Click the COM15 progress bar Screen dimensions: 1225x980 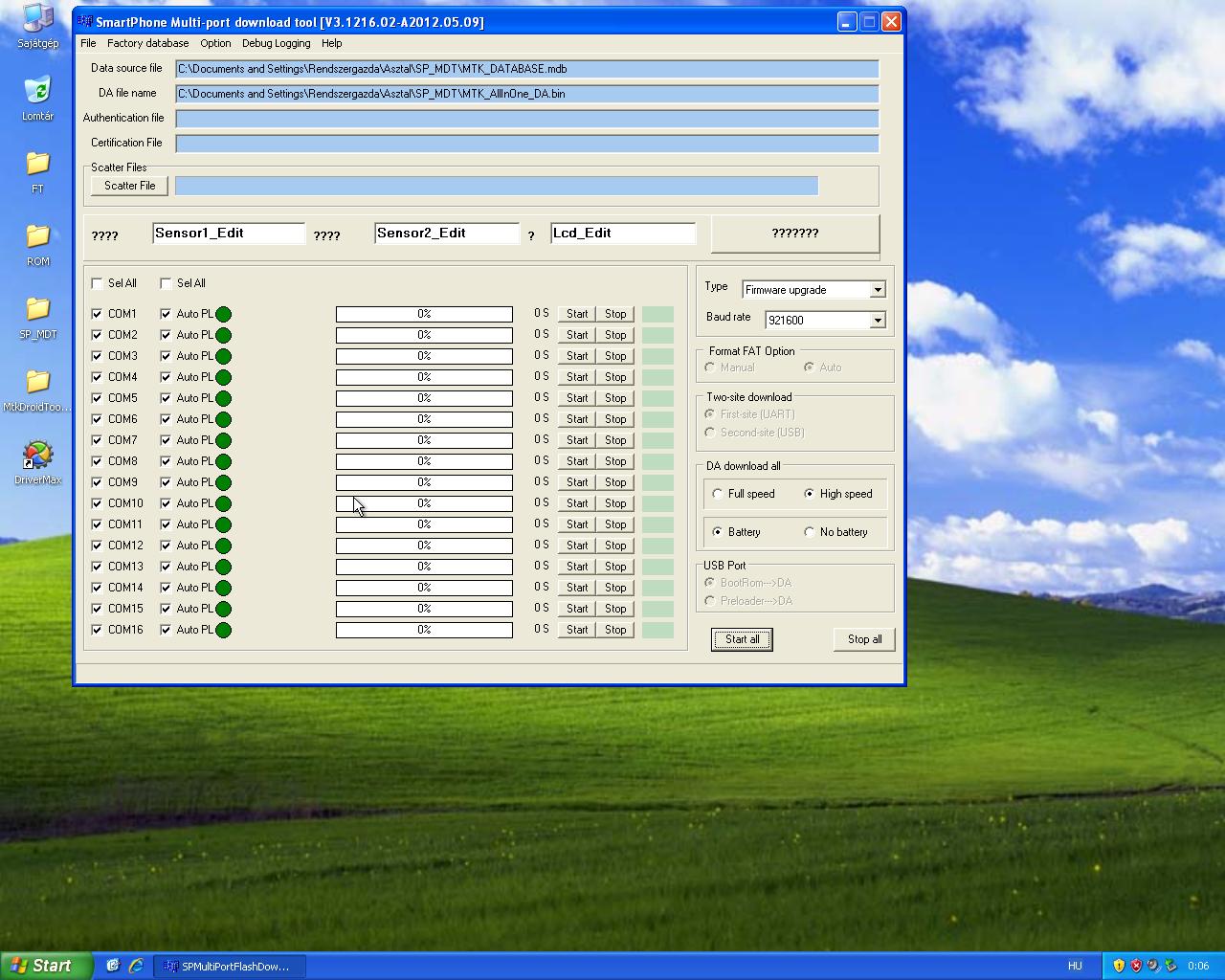(x=424, y=609)
